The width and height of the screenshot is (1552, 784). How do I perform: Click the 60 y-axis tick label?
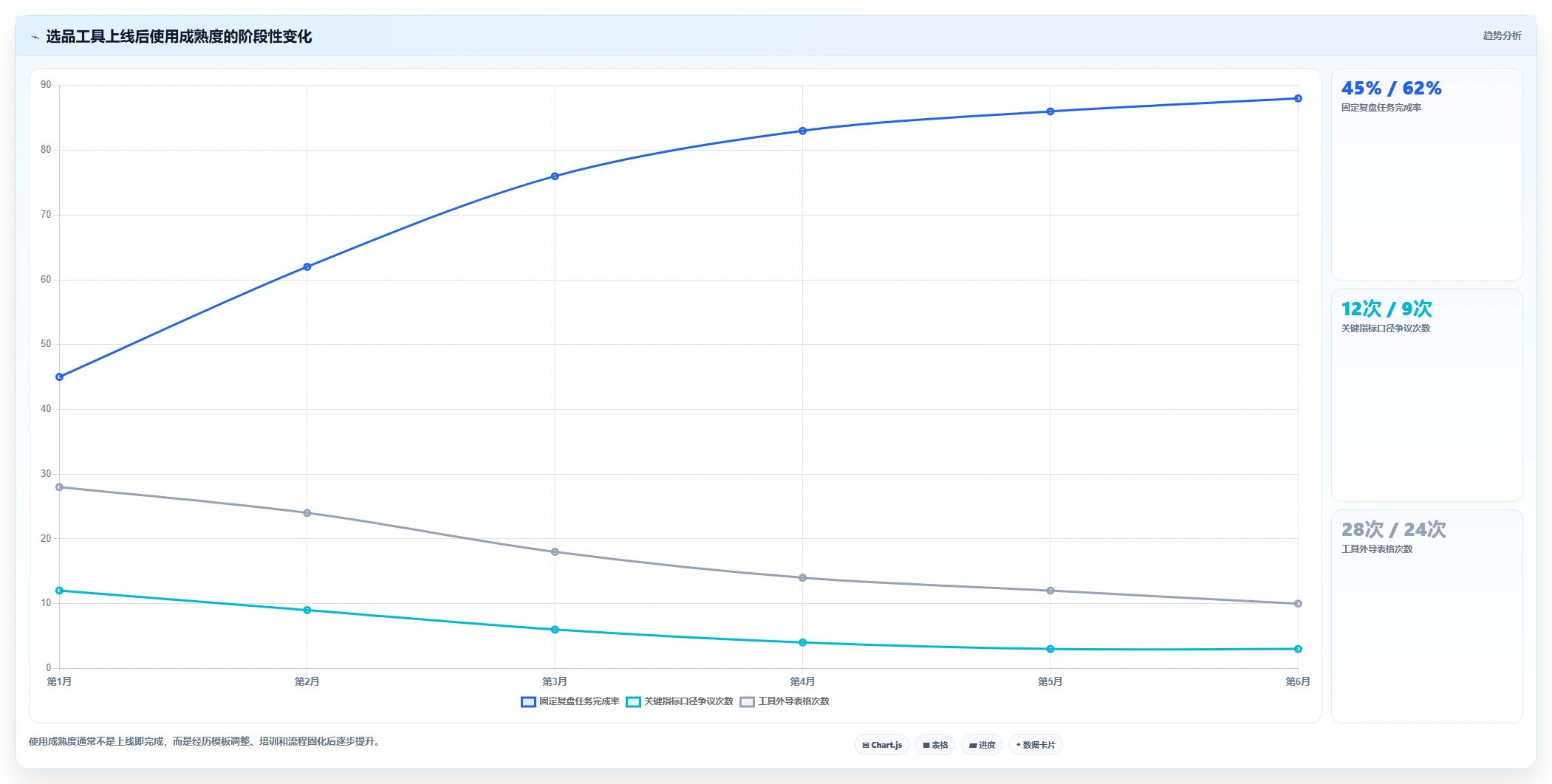[47, 280]
